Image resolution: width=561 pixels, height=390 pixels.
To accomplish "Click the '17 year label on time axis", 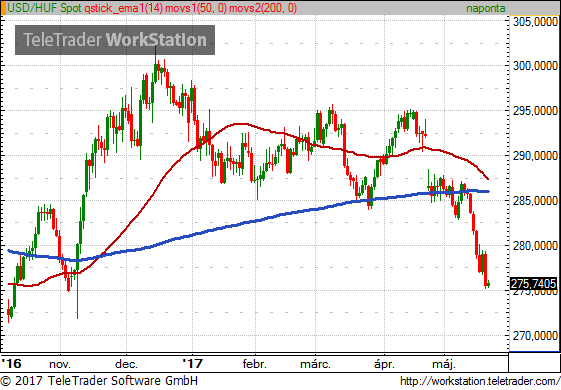I will [x=192, y=364].
